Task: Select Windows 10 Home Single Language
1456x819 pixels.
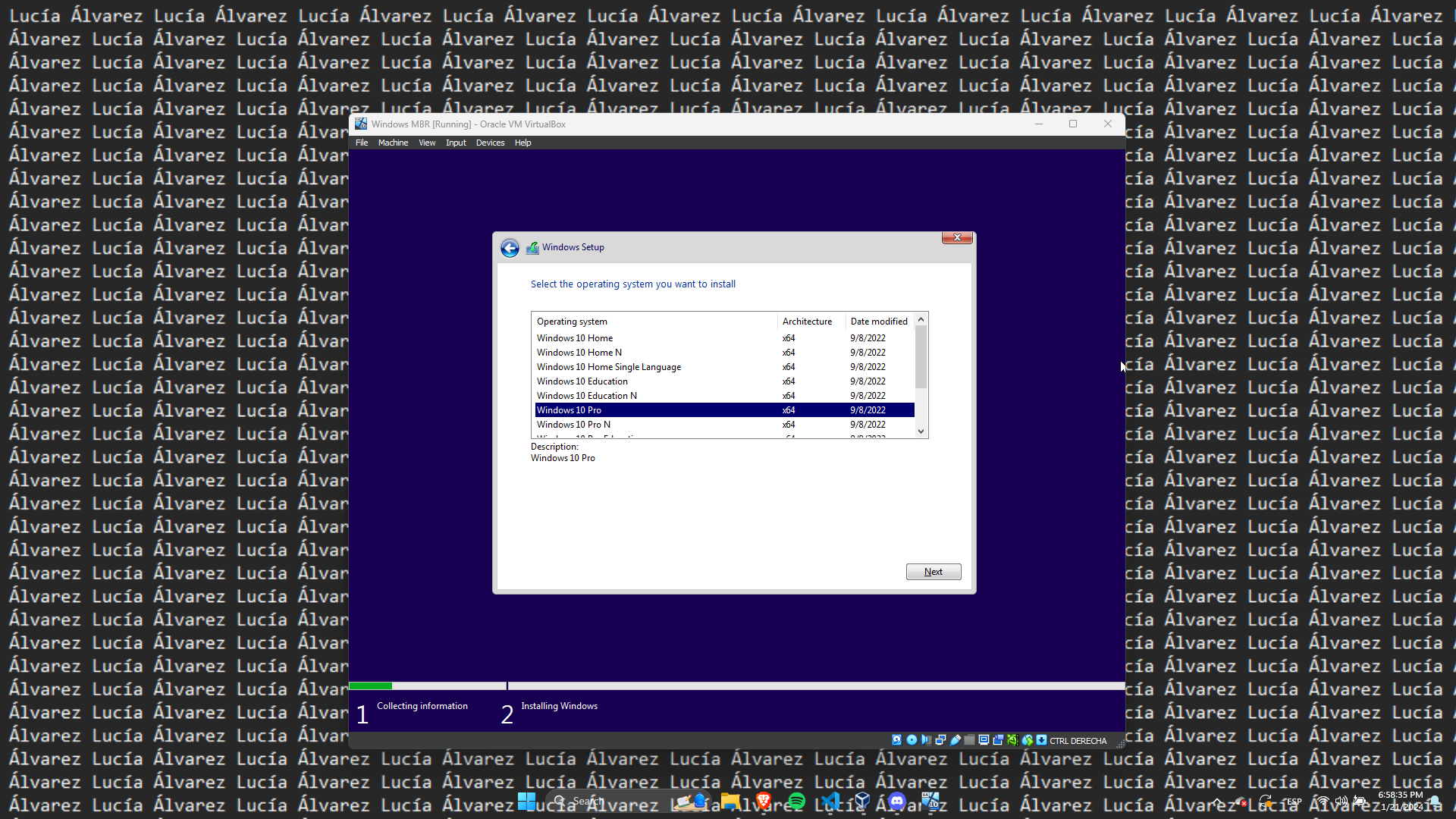Action: (608, 367)
